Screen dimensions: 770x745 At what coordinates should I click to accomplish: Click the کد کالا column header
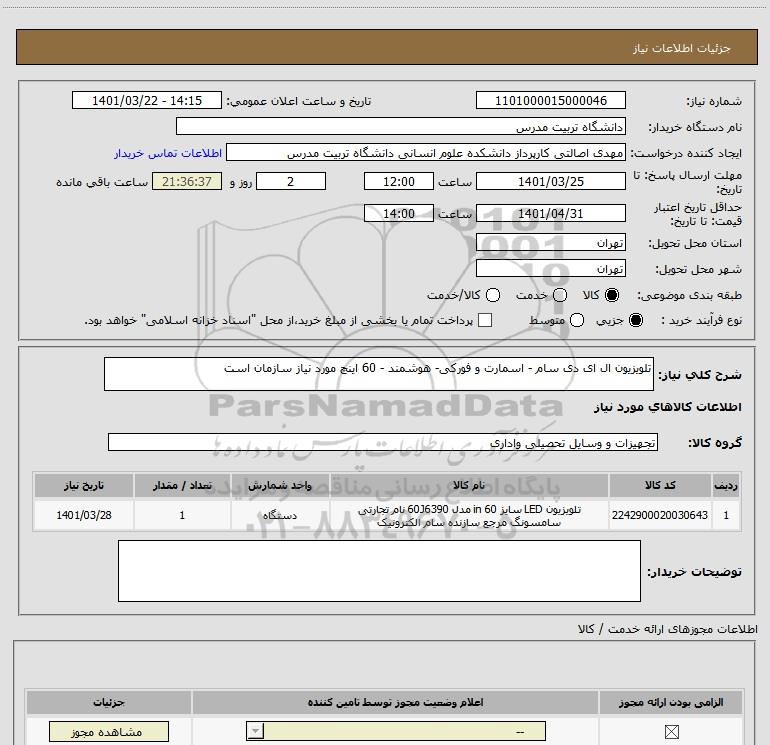660,486
